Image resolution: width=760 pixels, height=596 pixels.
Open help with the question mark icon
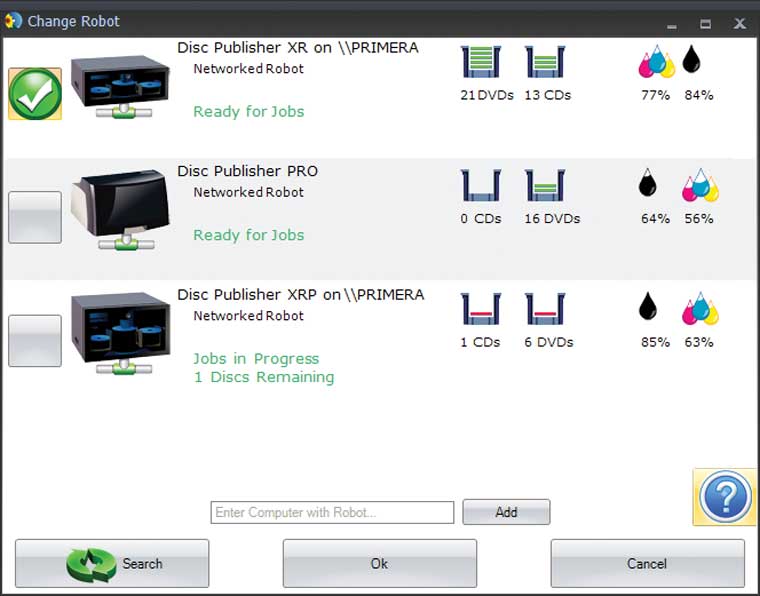tap(725, 497)
